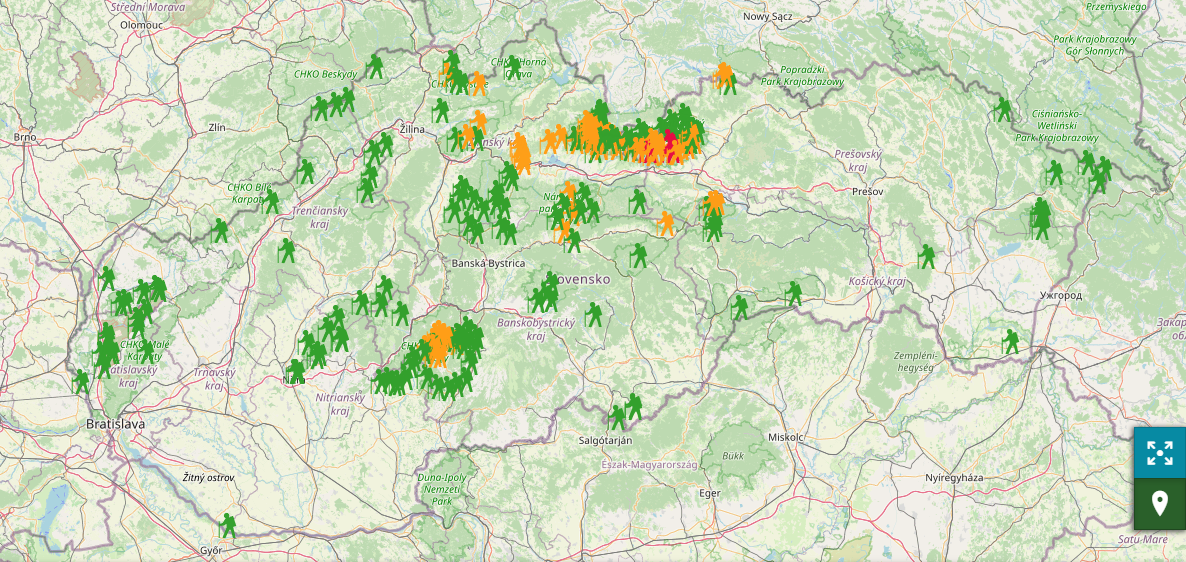Click the location pin button
The height and width of the screenshot is (562, 1186).
point(1159,503)
